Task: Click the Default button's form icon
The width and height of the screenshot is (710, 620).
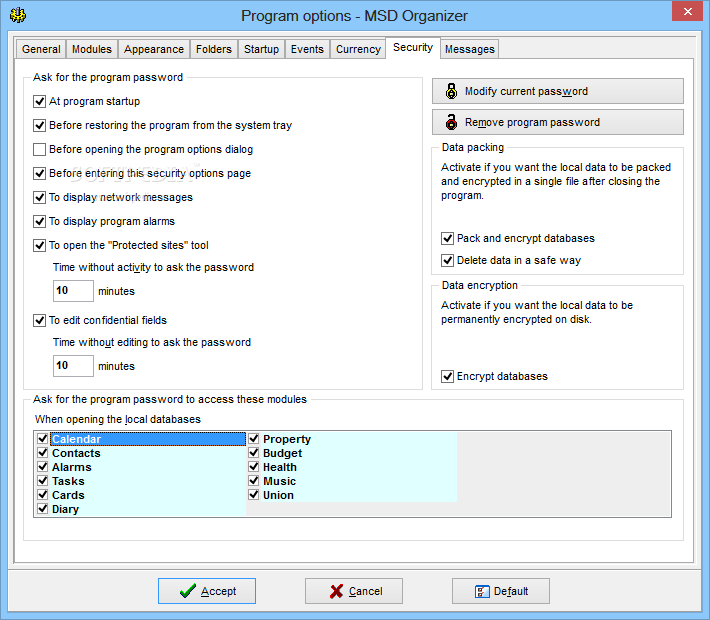Action: click(x=482, y=591)
